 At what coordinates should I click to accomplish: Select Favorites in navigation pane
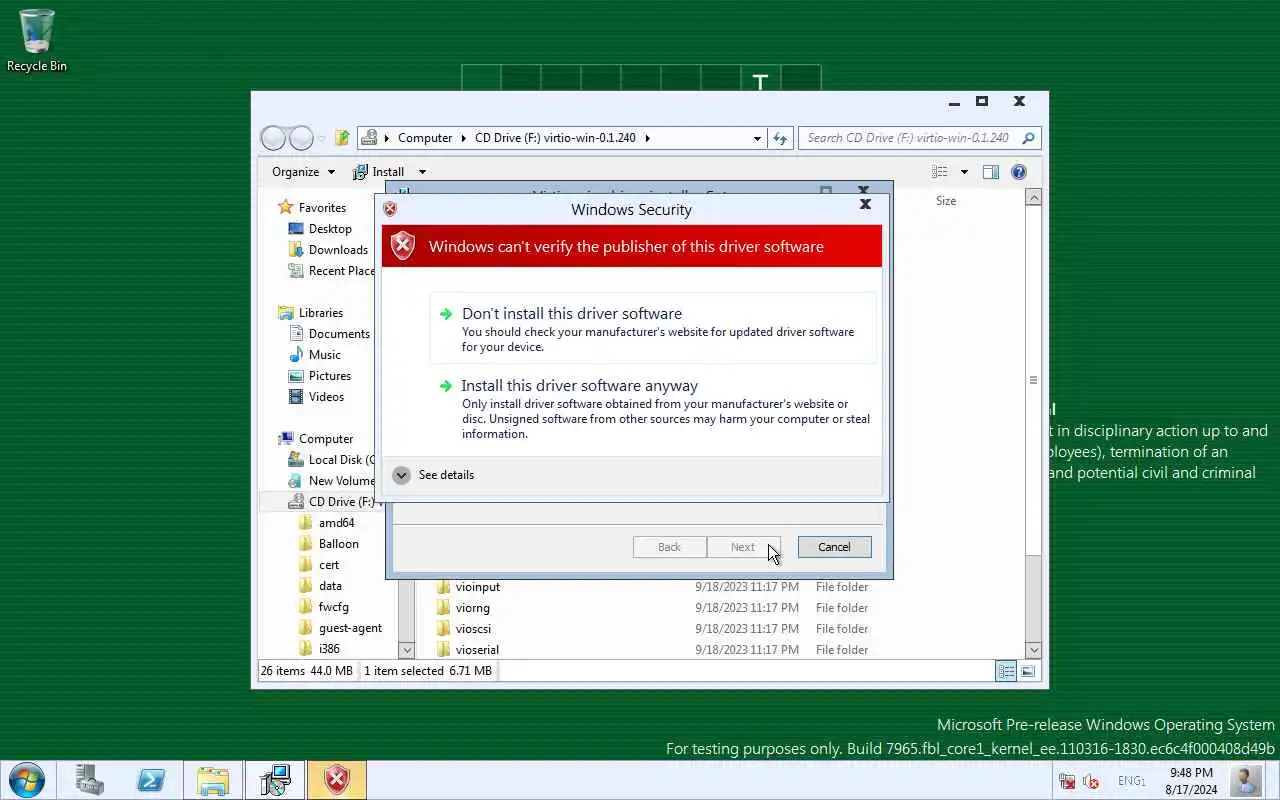tap(313, 208)
